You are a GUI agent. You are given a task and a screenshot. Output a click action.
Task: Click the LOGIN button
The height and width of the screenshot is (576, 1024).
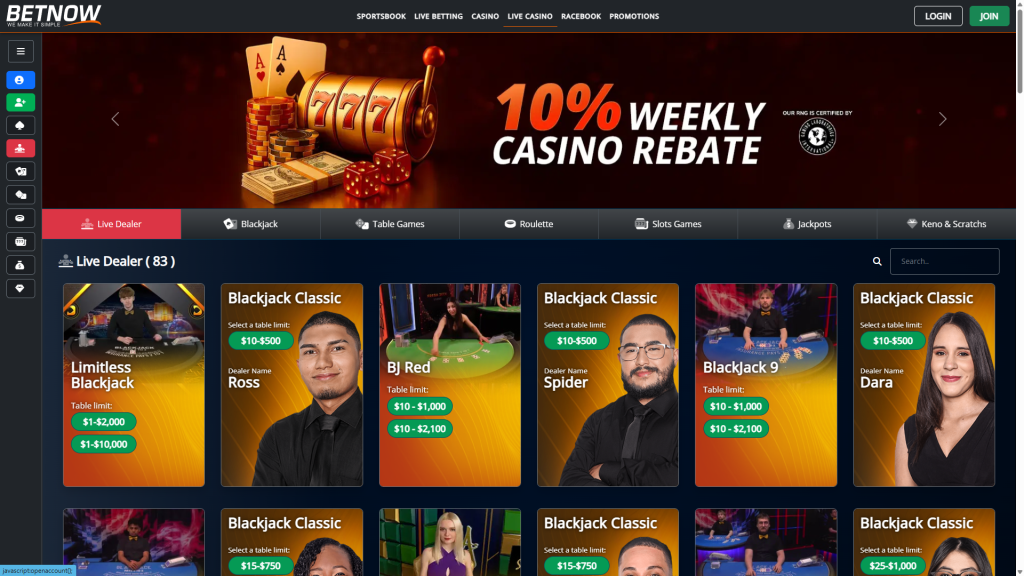click(938, 16)
